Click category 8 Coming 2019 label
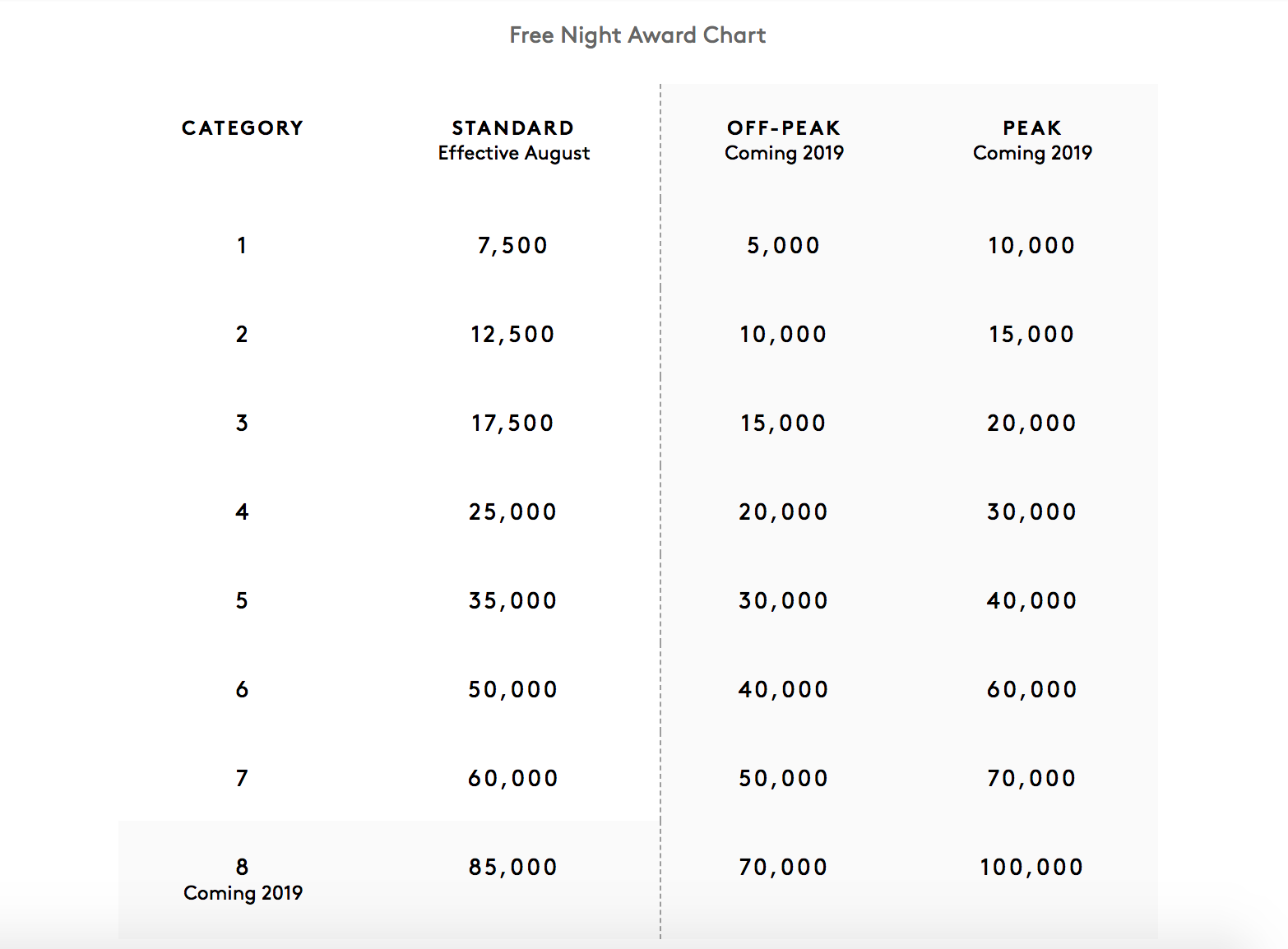The image size is (1288, 949). (243, 892)
